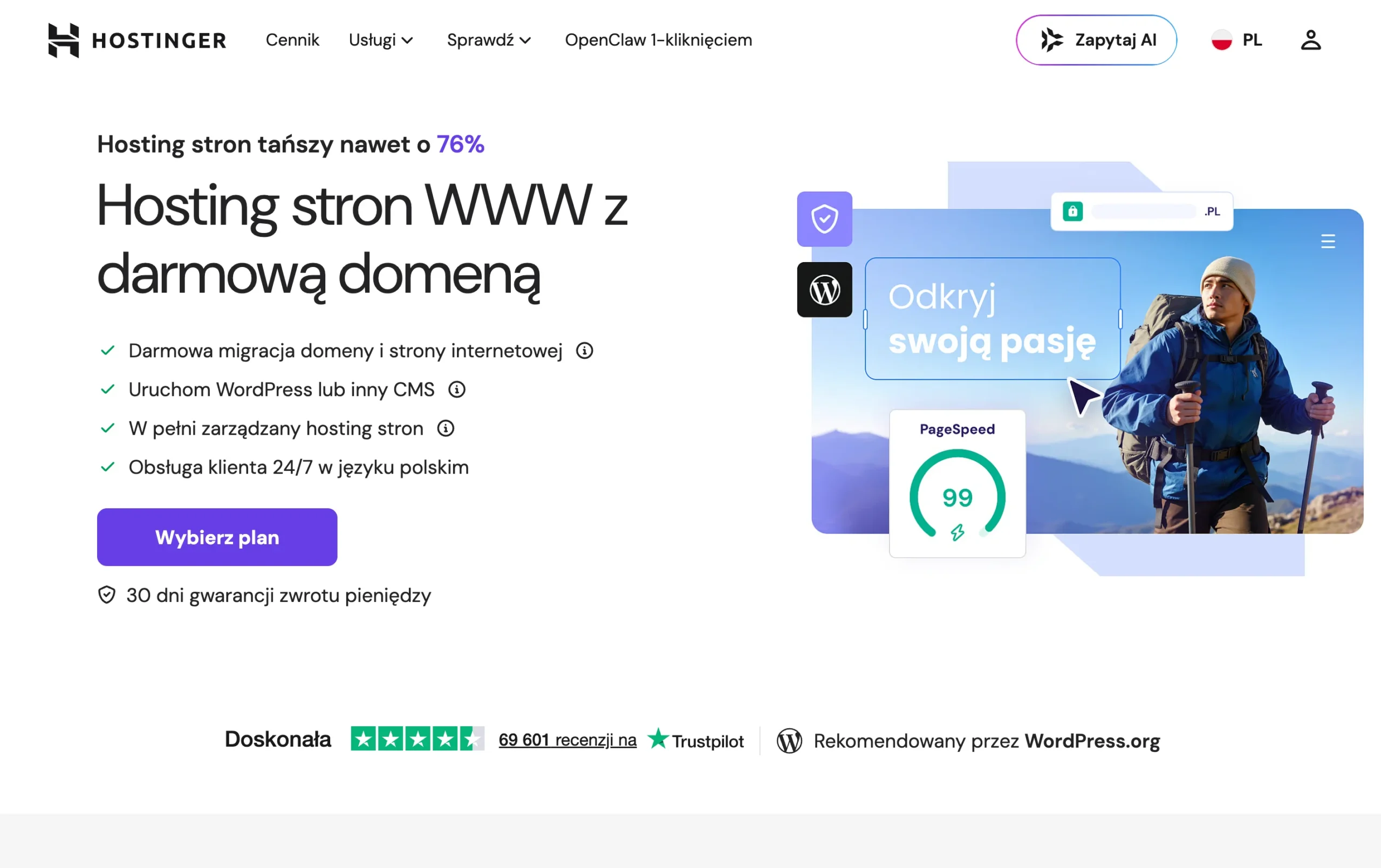Click the hamburger menu in hero image
Image resolution: width=1381 pixels, height=868 pixels.
tap(1328, 241)
